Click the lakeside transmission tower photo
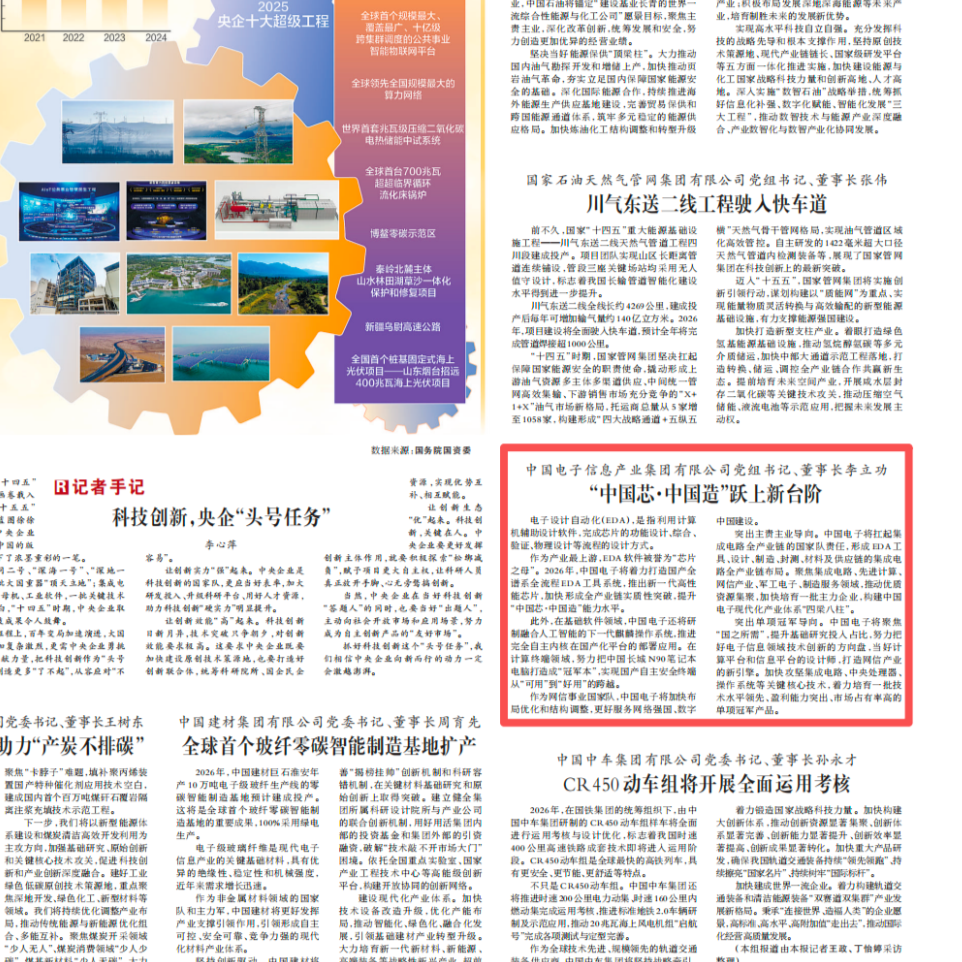The image size is (962, 962). click(236, 132)
